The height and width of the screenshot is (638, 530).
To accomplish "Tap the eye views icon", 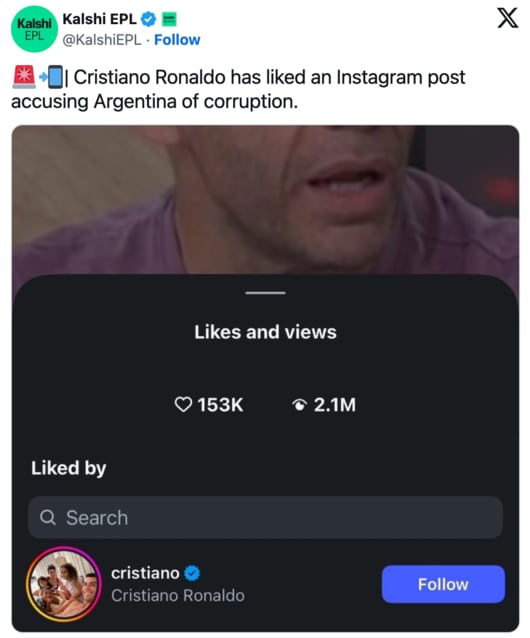I will tap(299, 405).
